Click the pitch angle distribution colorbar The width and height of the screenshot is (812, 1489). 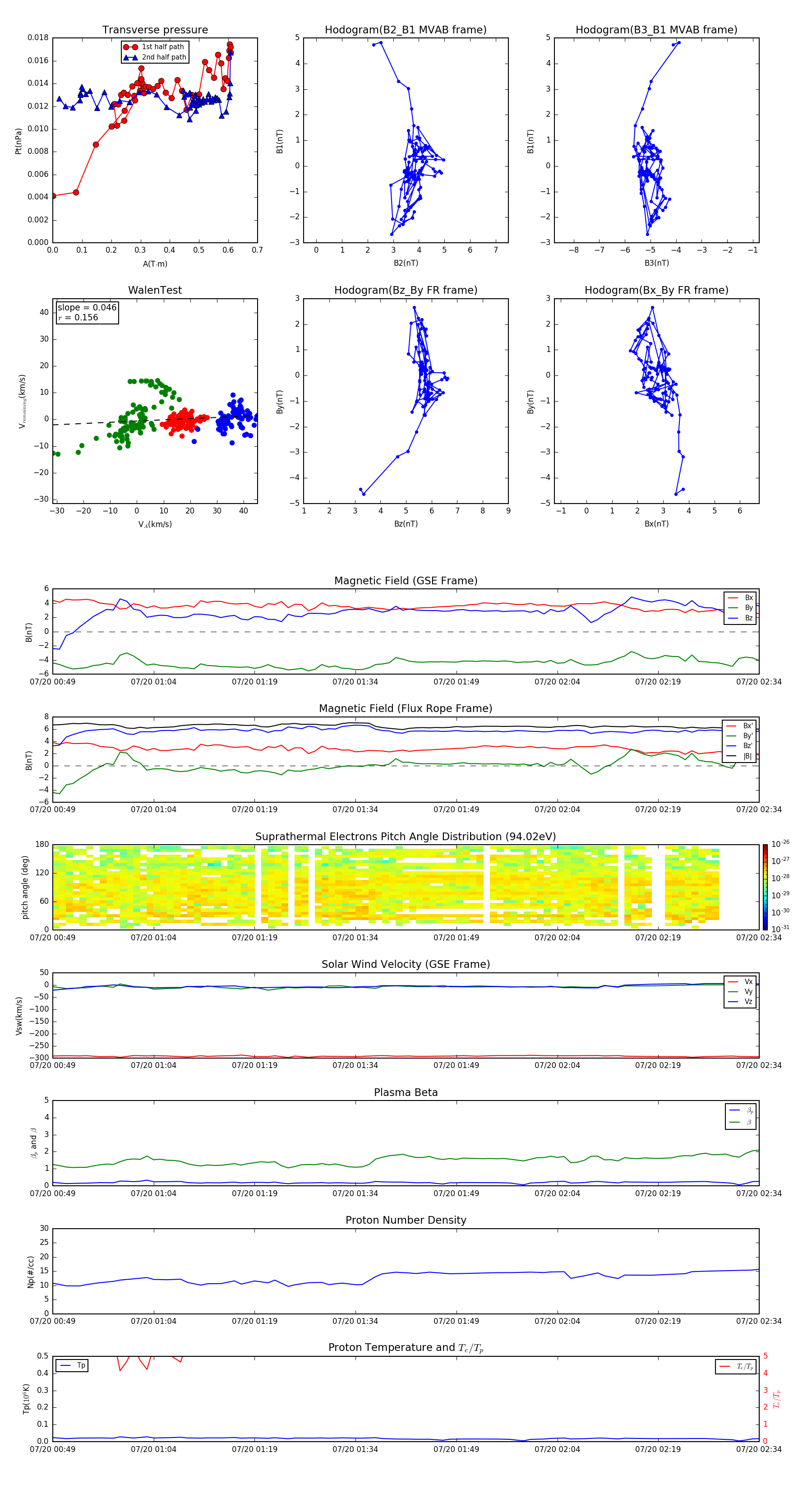click(765, 887)
